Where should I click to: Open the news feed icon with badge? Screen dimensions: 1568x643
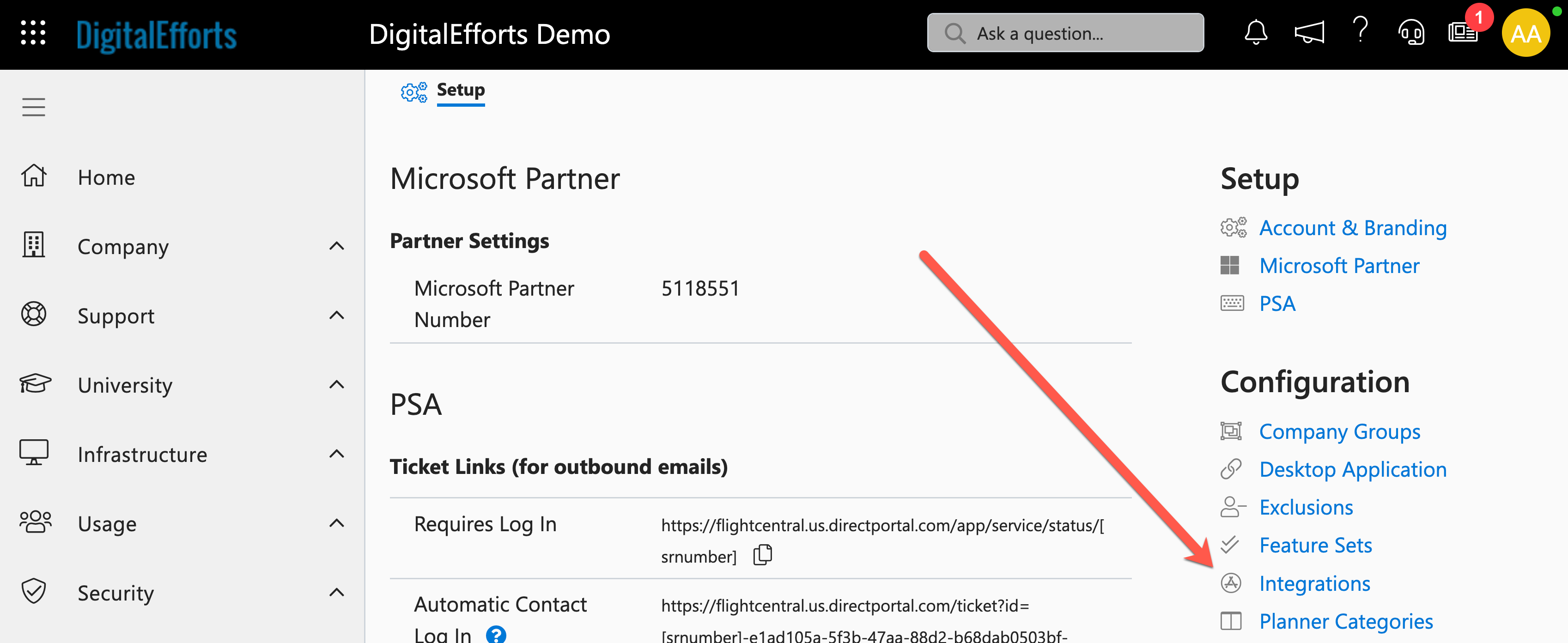[x=1463, y=33]
